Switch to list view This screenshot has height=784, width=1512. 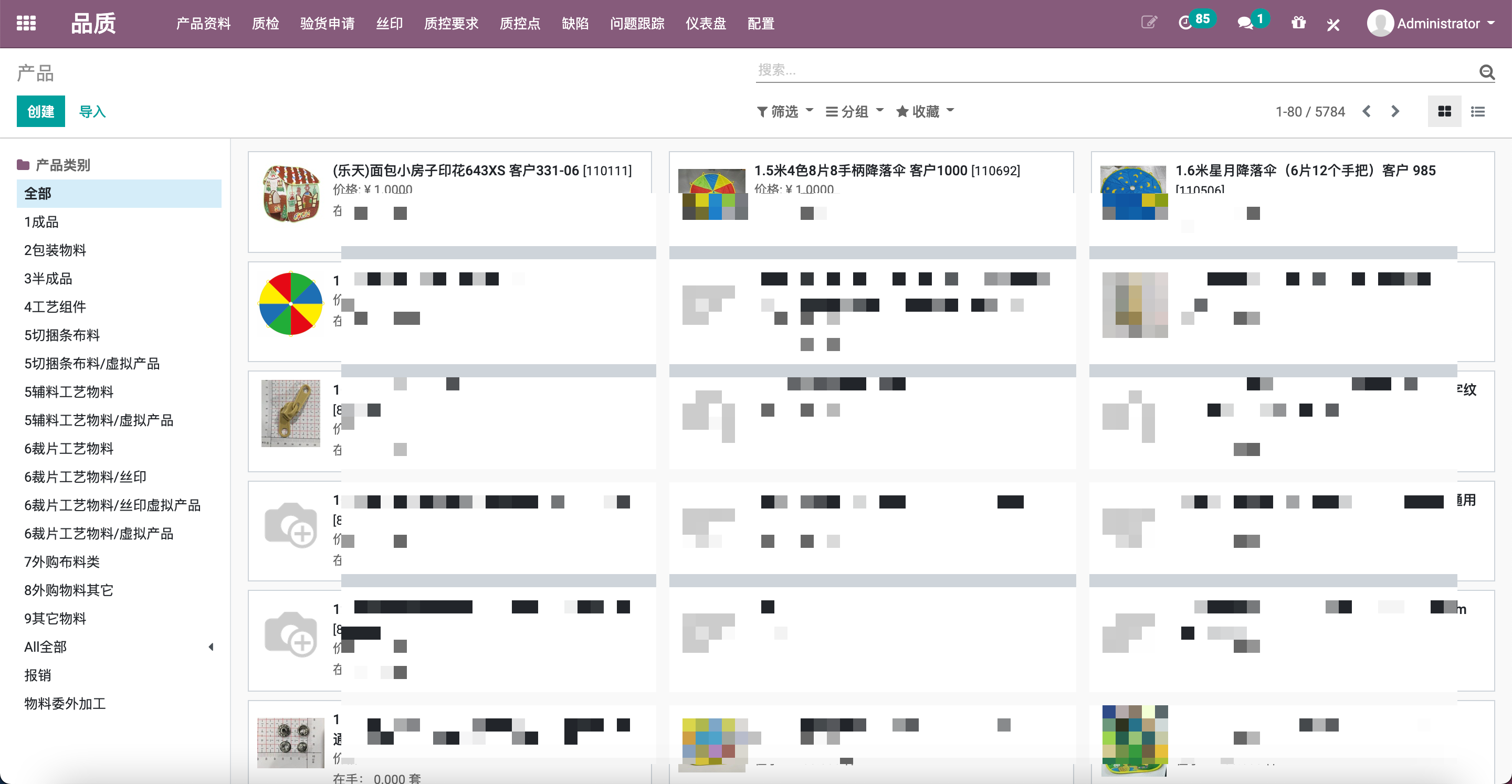(1478, 111)
